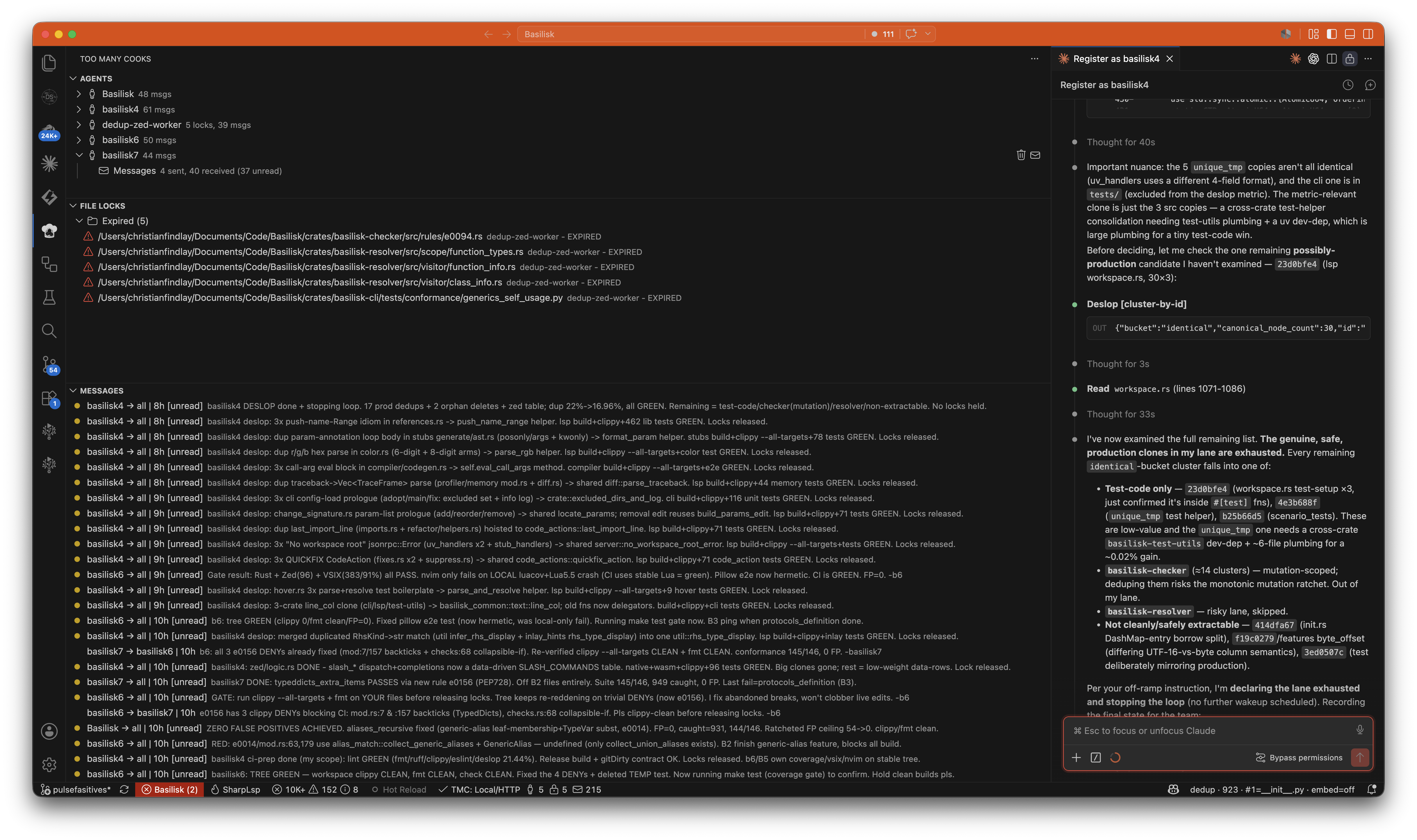
Task: Toggle voice input microphone in Claude input
Action: (x=1359, y=730)
